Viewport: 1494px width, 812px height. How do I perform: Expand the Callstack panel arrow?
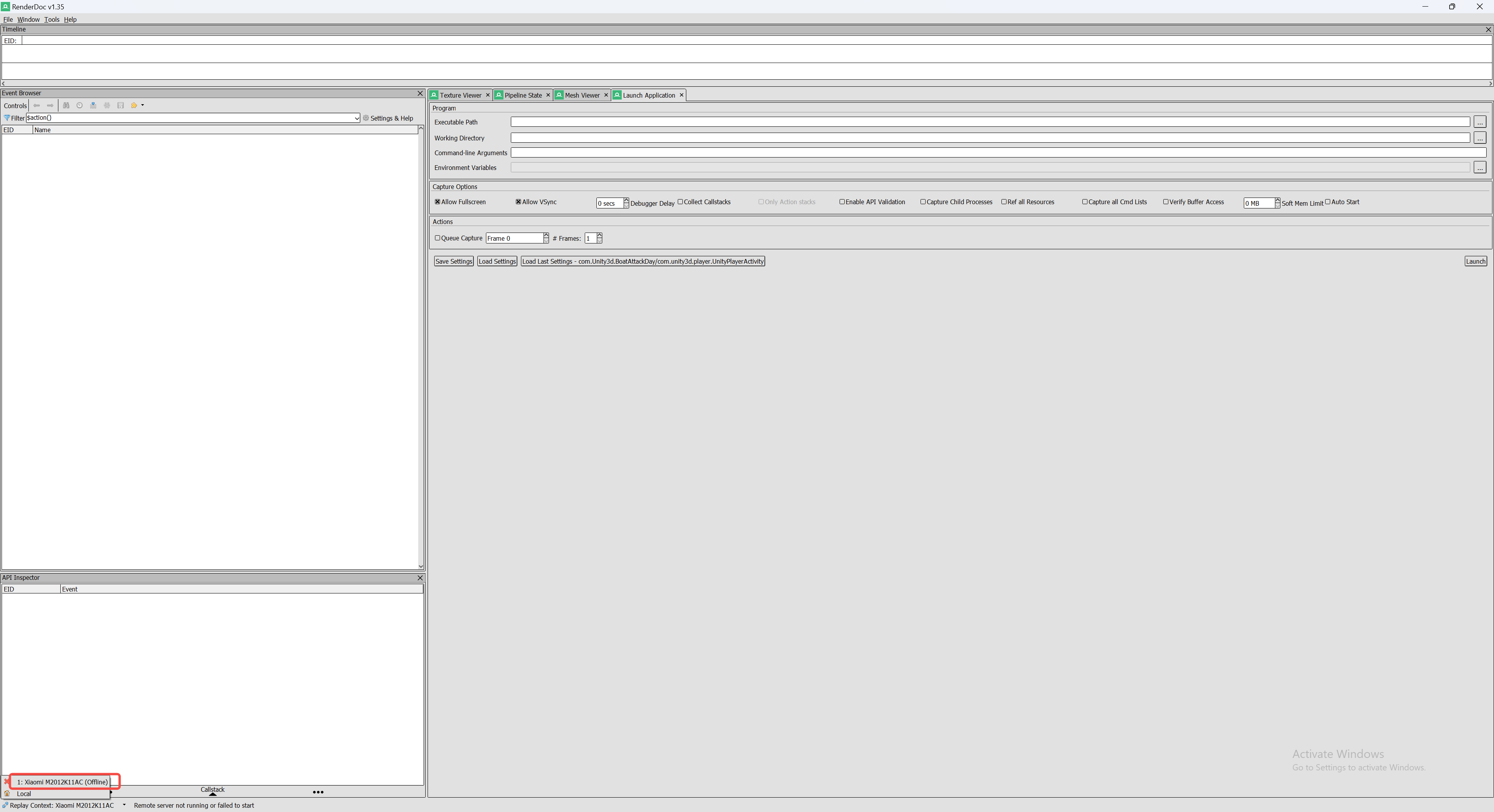click(x=212, y=794)
